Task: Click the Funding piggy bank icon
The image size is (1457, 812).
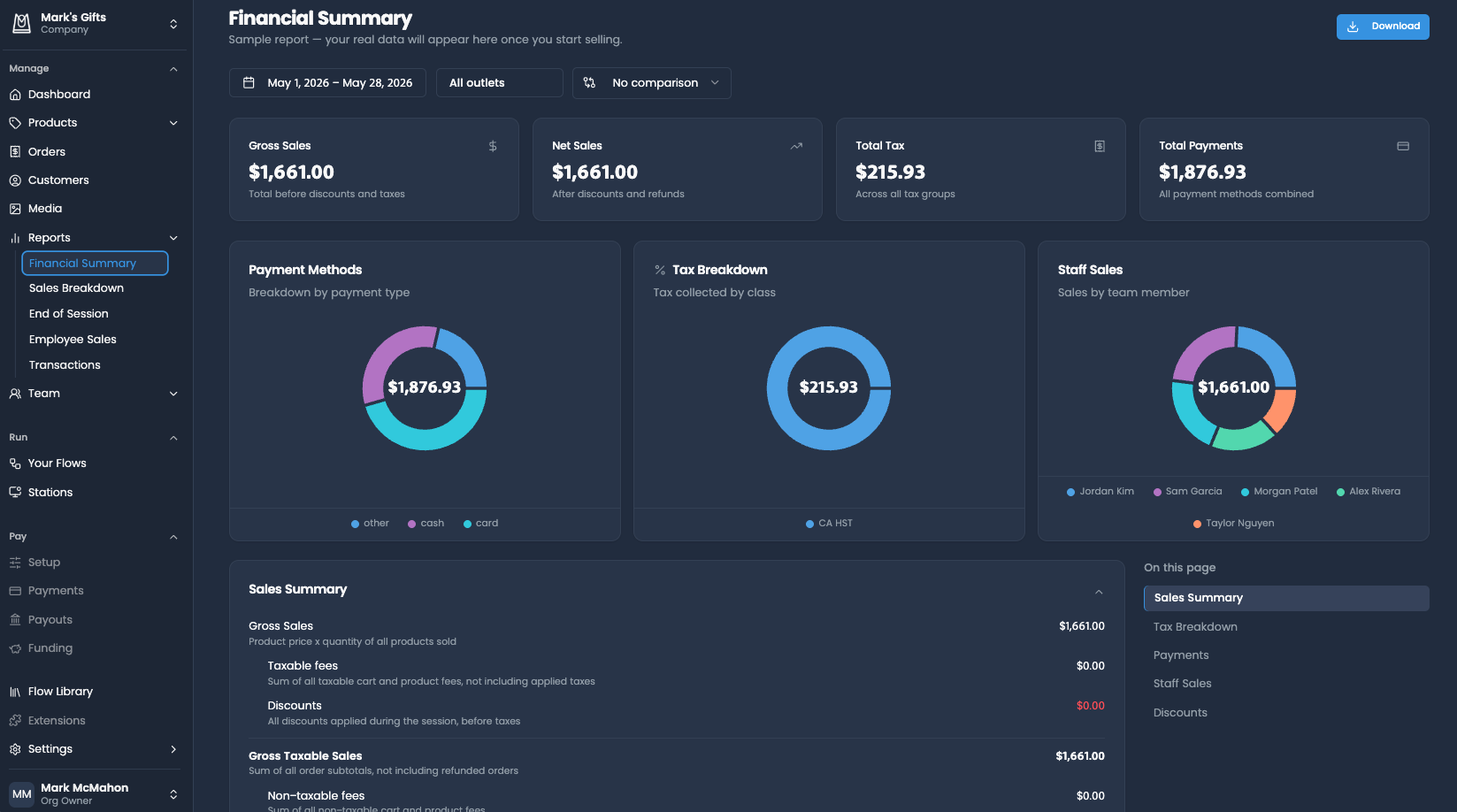Action: pyautogui.click(x=15, y=648)
